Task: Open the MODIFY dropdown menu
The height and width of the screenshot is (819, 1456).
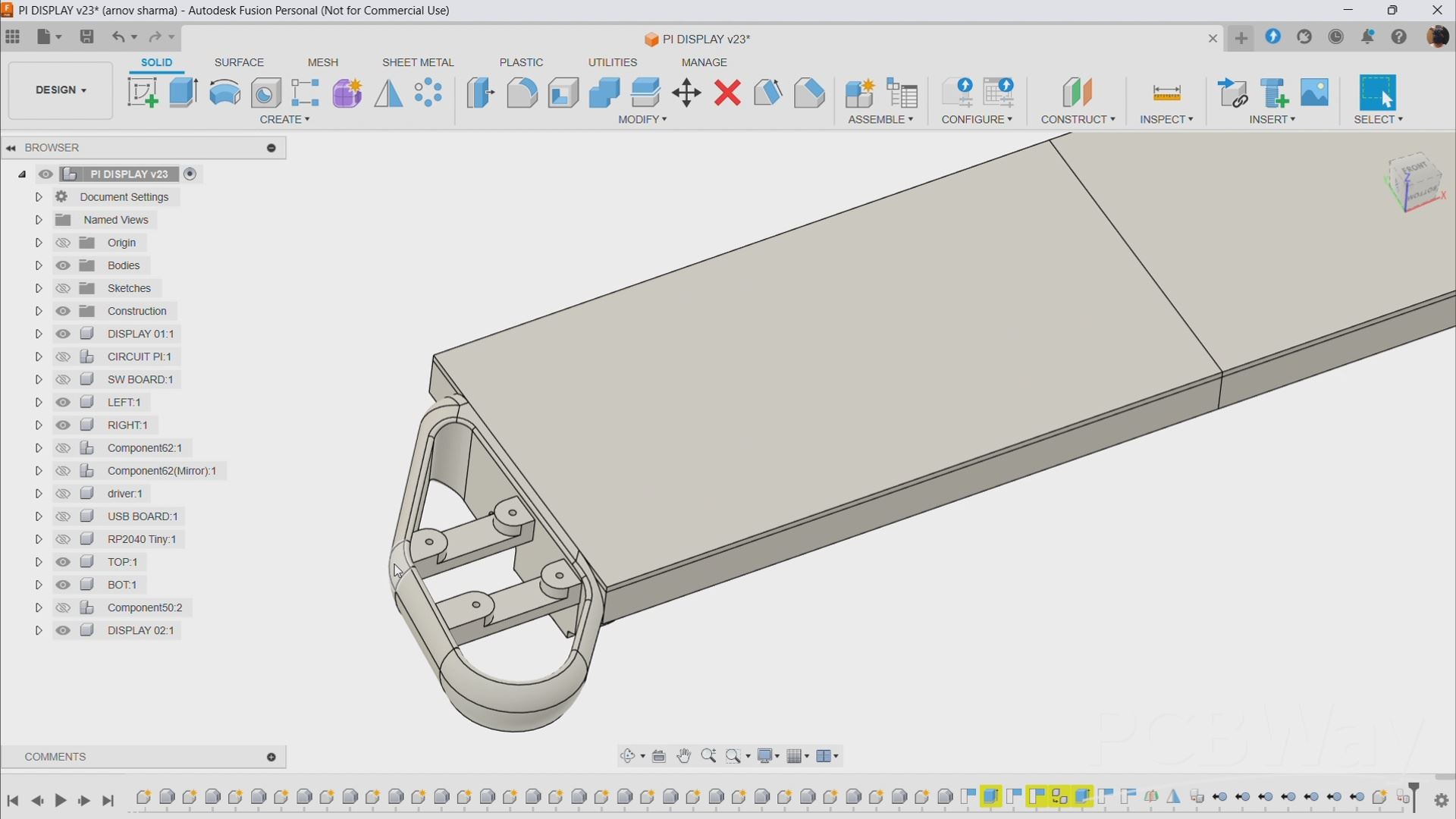Action: pos(642,120)
